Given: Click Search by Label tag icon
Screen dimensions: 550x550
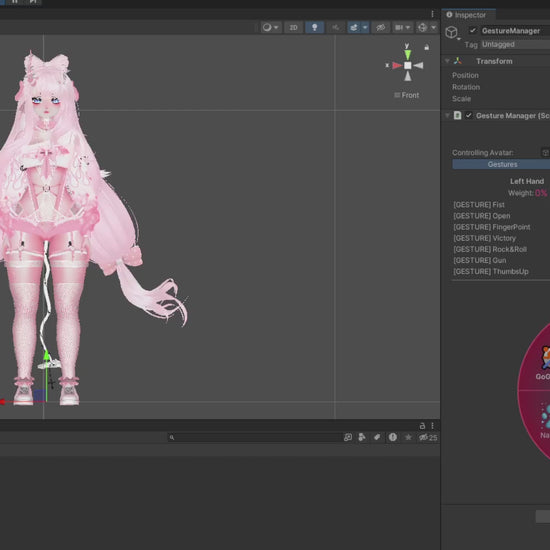Looking at the screenshot, I should pos(377,437).
